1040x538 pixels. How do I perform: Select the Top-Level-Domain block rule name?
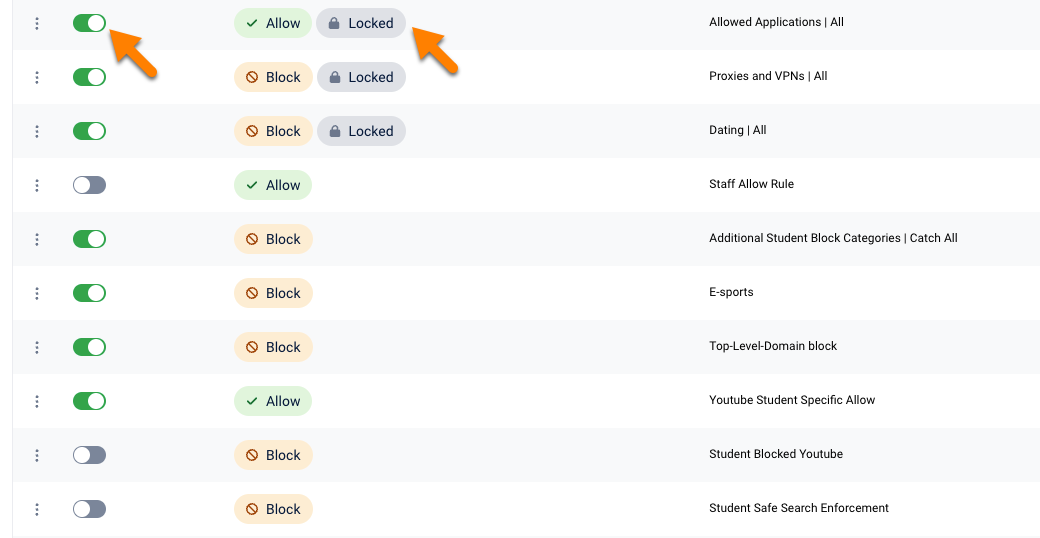[772, 346]
